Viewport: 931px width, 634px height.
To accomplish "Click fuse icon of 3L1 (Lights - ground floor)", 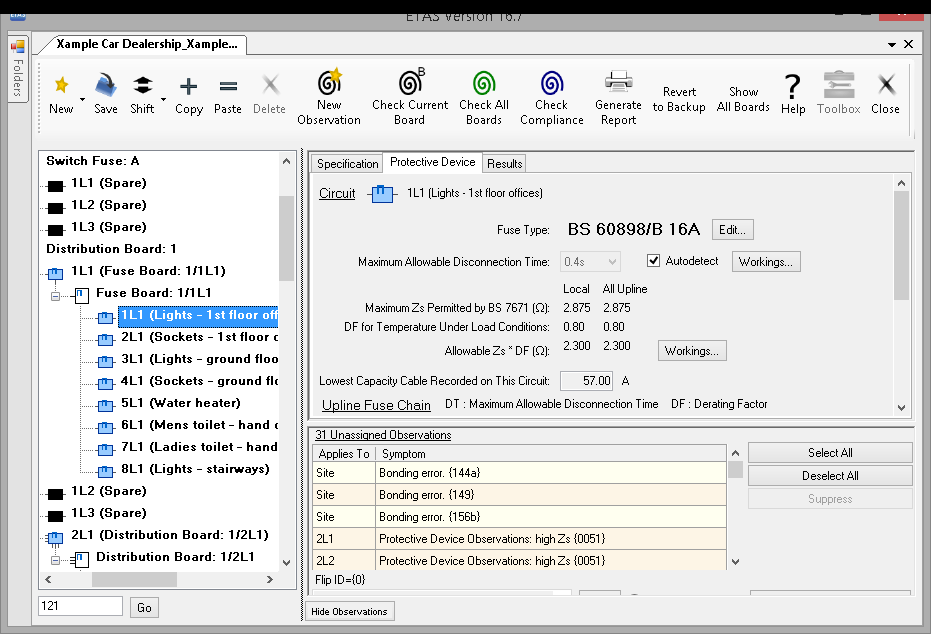I will pos(105,362).
